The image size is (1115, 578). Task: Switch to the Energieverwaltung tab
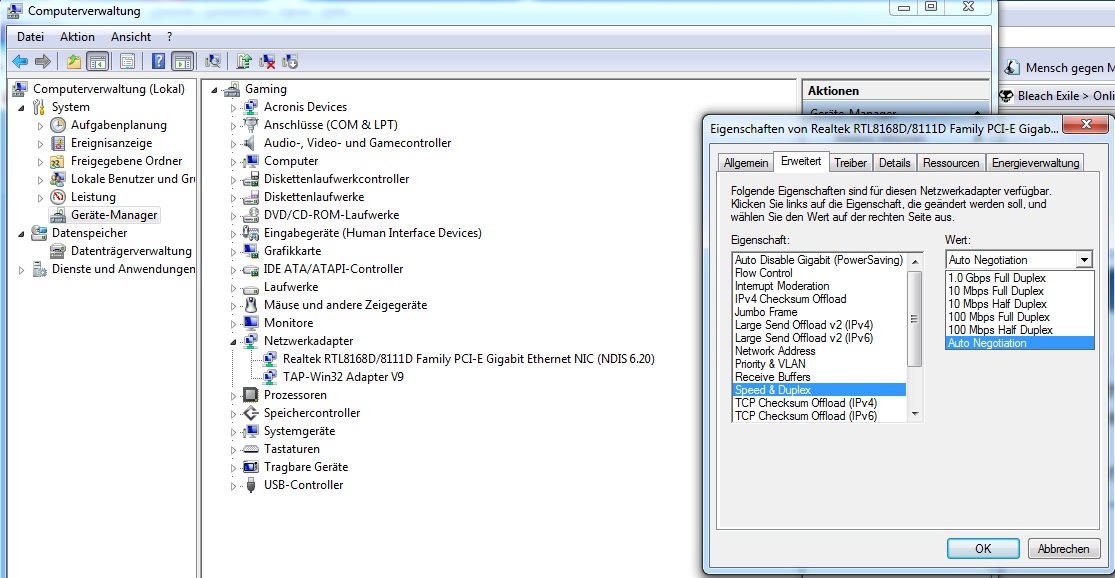pyautogui.click(x=1035, y=163)
